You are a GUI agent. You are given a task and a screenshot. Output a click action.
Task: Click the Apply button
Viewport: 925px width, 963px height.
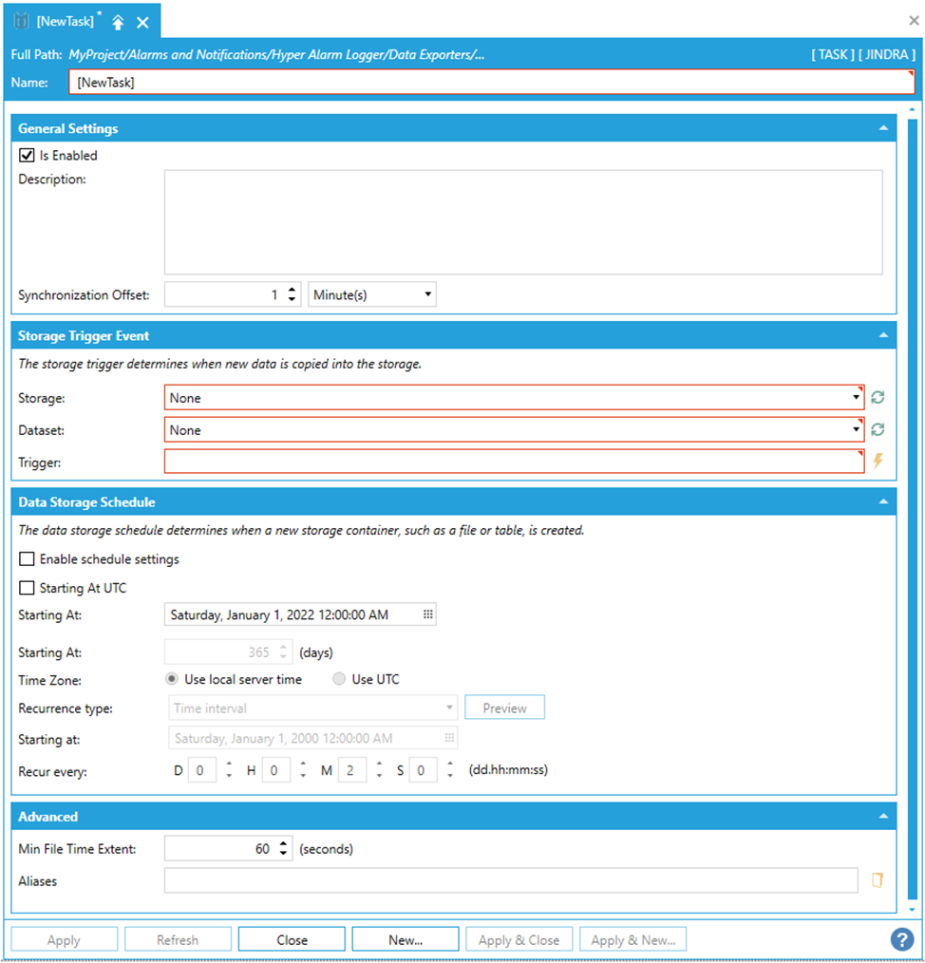point(64,940)
